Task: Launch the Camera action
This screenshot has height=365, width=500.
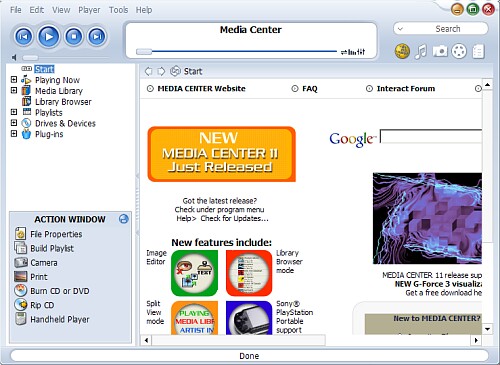Action: [x=44, y=263]
